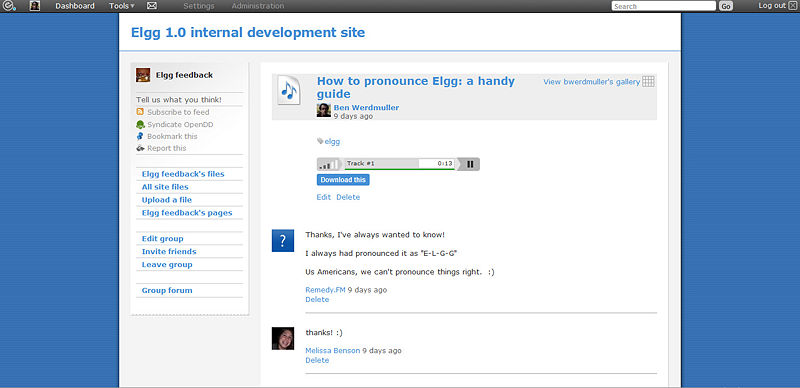Open the gallery grid view icon

tap(648, 81)
